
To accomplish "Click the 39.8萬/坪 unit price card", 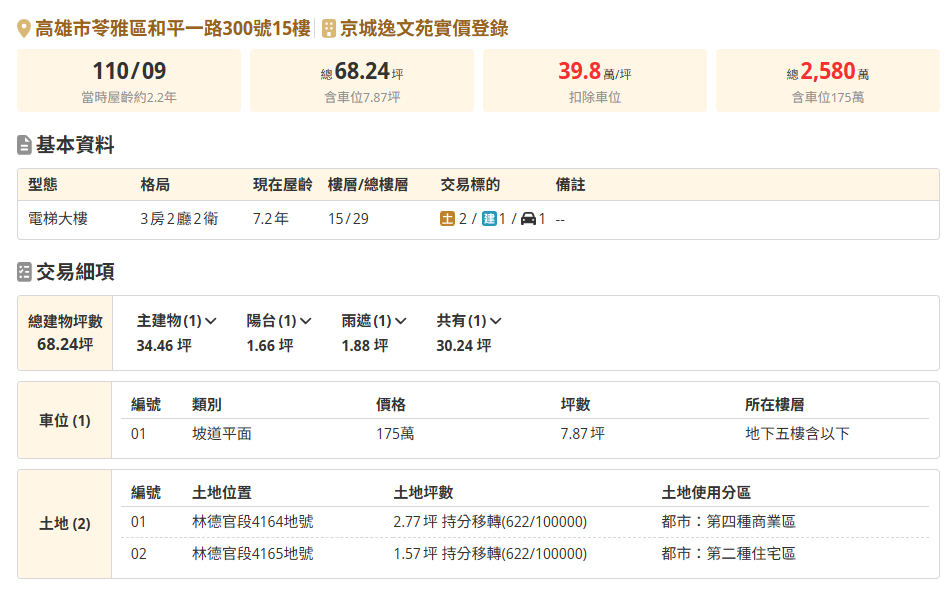I will 595,81.
